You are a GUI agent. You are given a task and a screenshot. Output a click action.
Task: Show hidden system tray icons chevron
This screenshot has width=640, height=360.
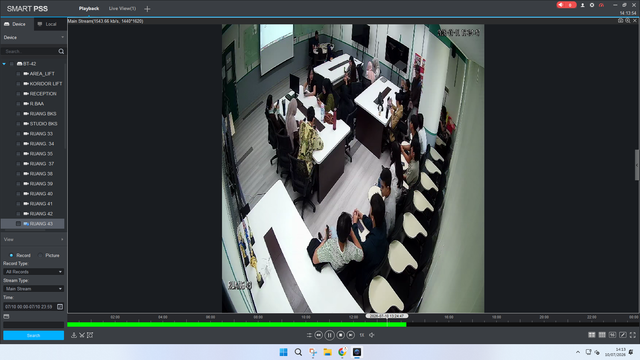point(578,352)
